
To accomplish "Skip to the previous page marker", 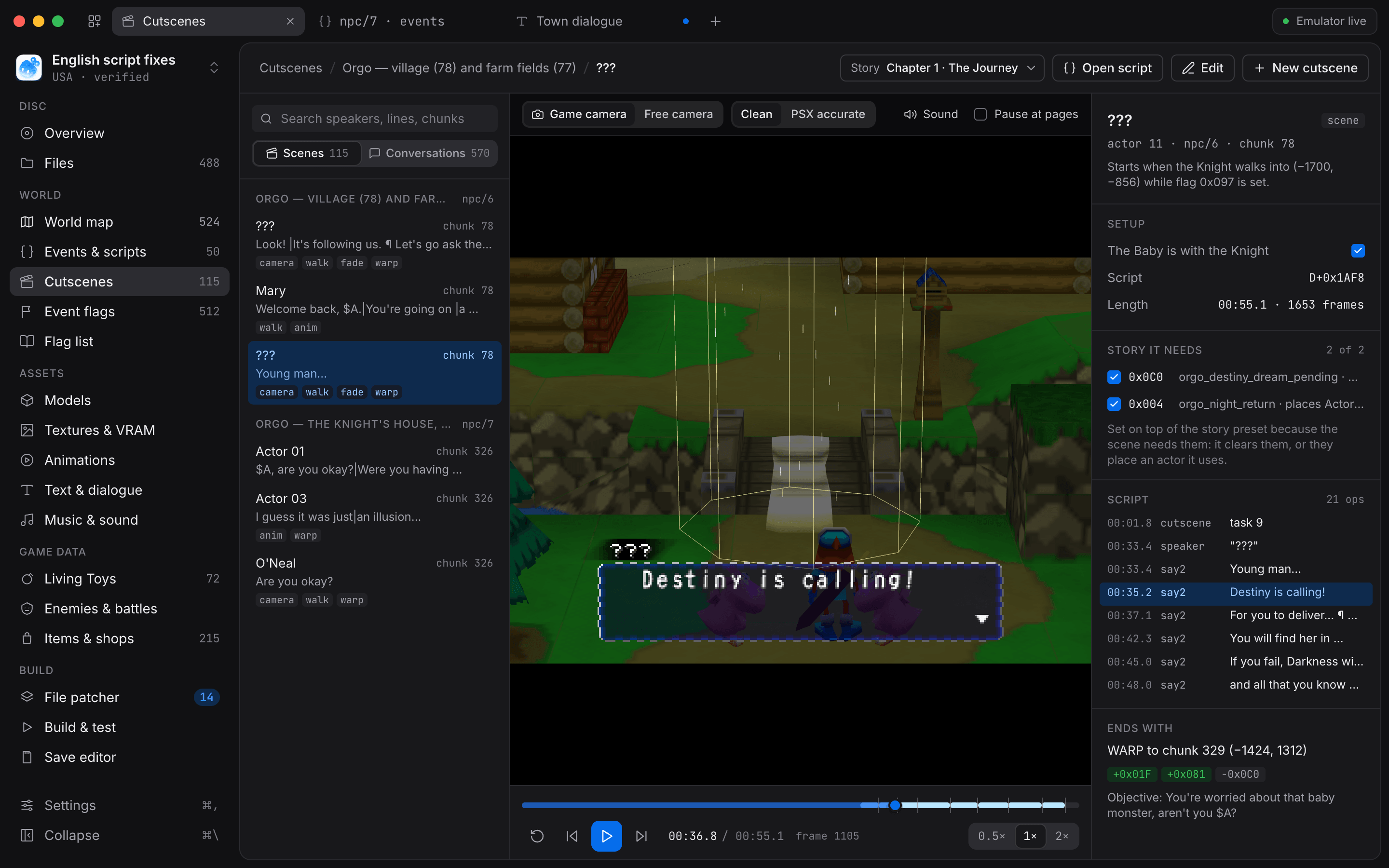I will tap(572, 836).
